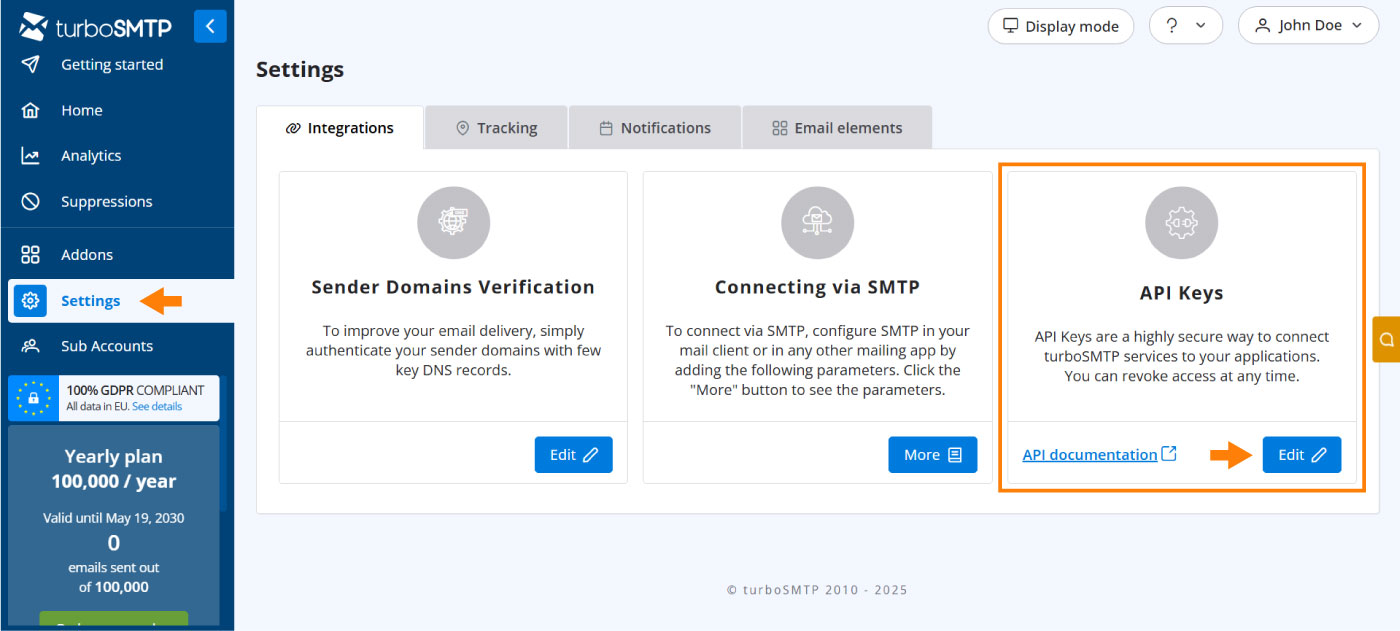Click the Home house icon

click(31, 110)
